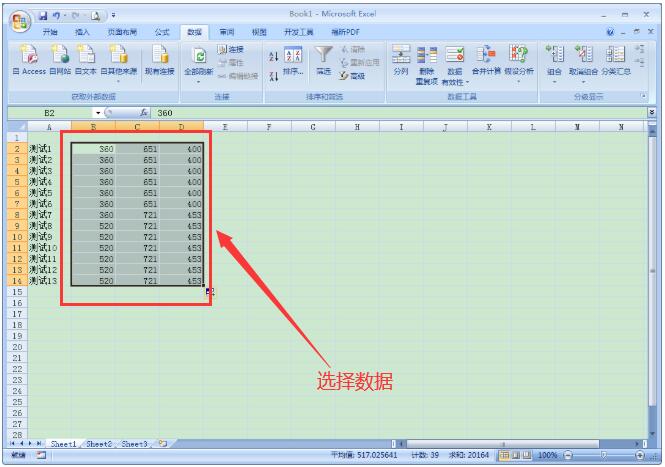The width and height of the screenshot is (665, 467).
Task: Click Remove Duplicates (删除重复项)
Action: [x=427, y=64]
